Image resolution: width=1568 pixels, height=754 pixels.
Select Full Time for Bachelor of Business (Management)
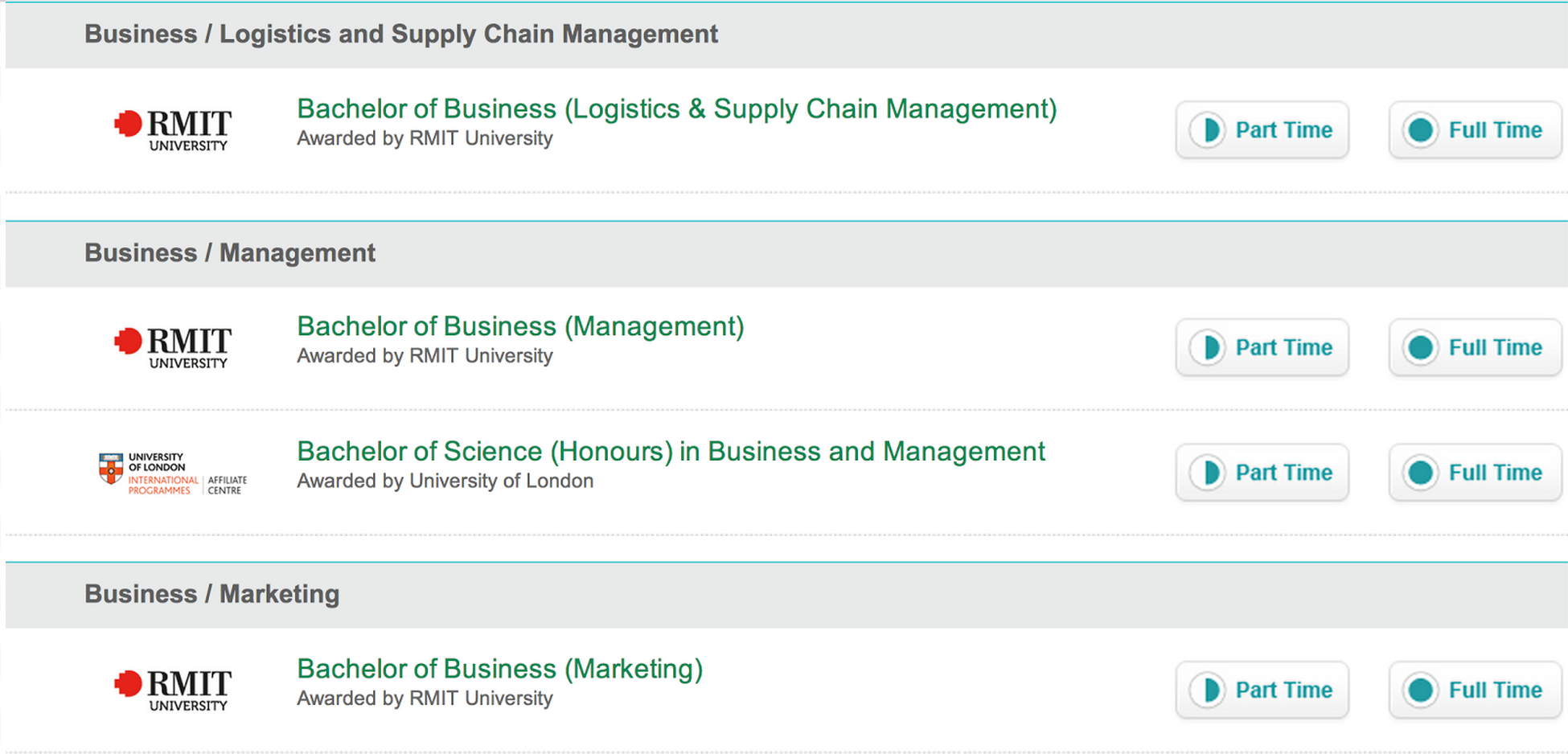point(1475,347)
